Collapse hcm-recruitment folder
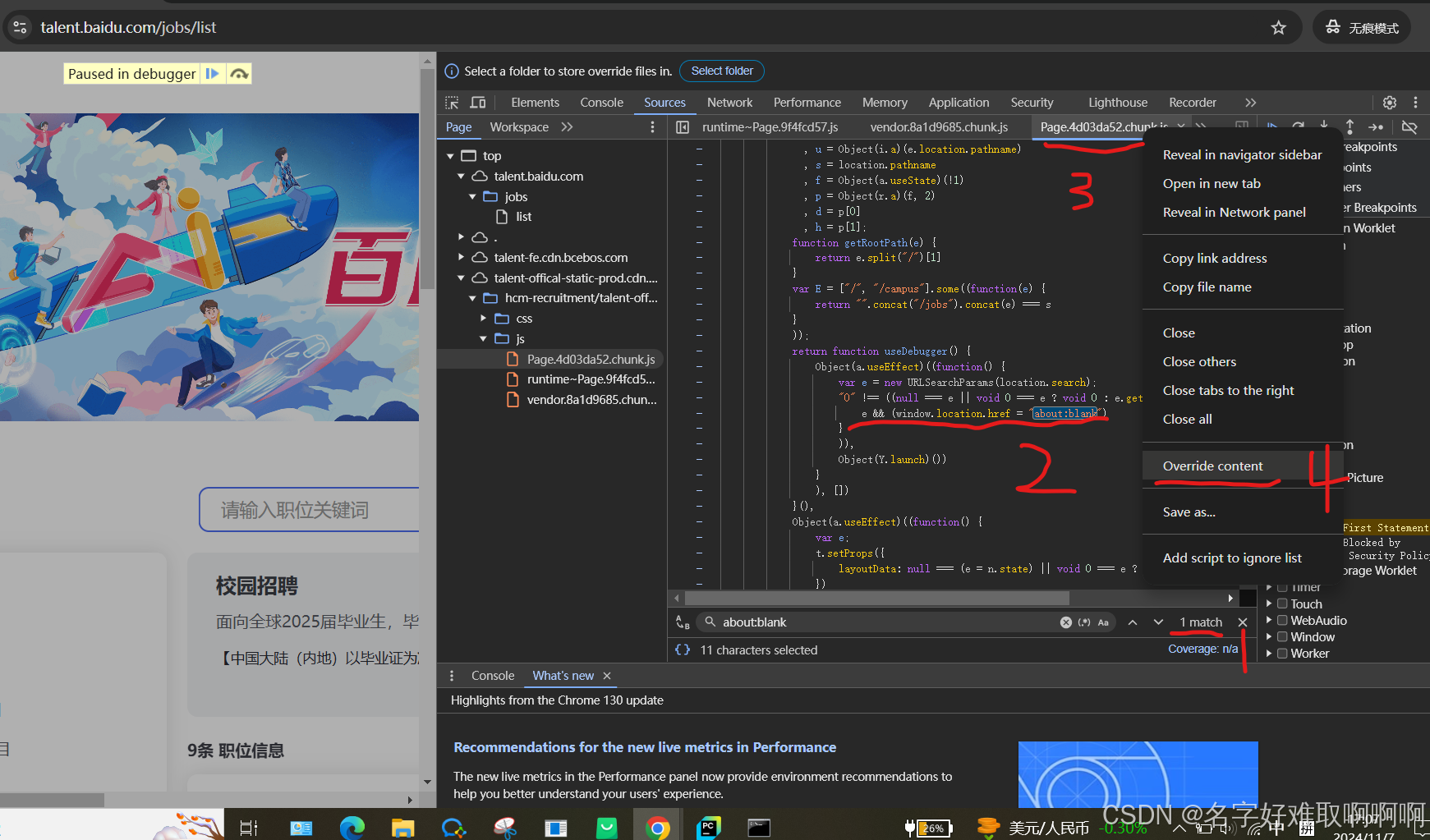Viewport: 1430px width, 840px height. coord(472,298)
